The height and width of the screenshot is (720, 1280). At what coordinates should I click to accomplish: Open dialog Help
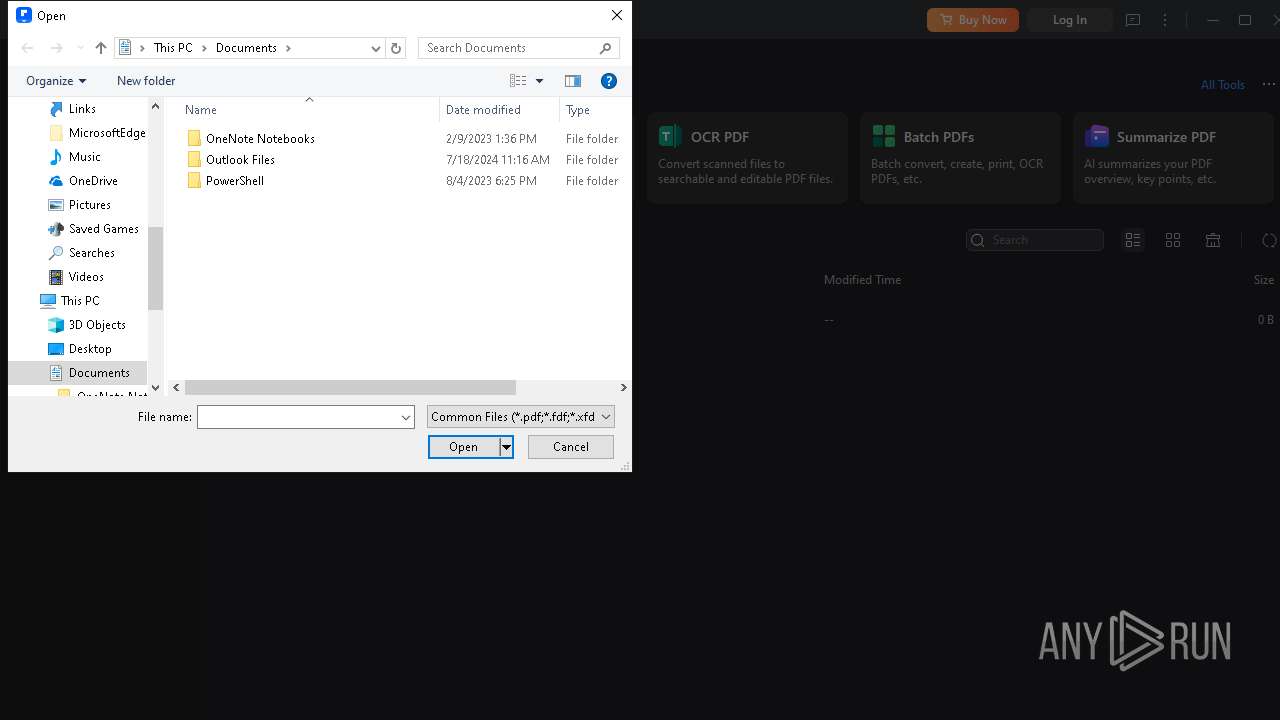609,81
